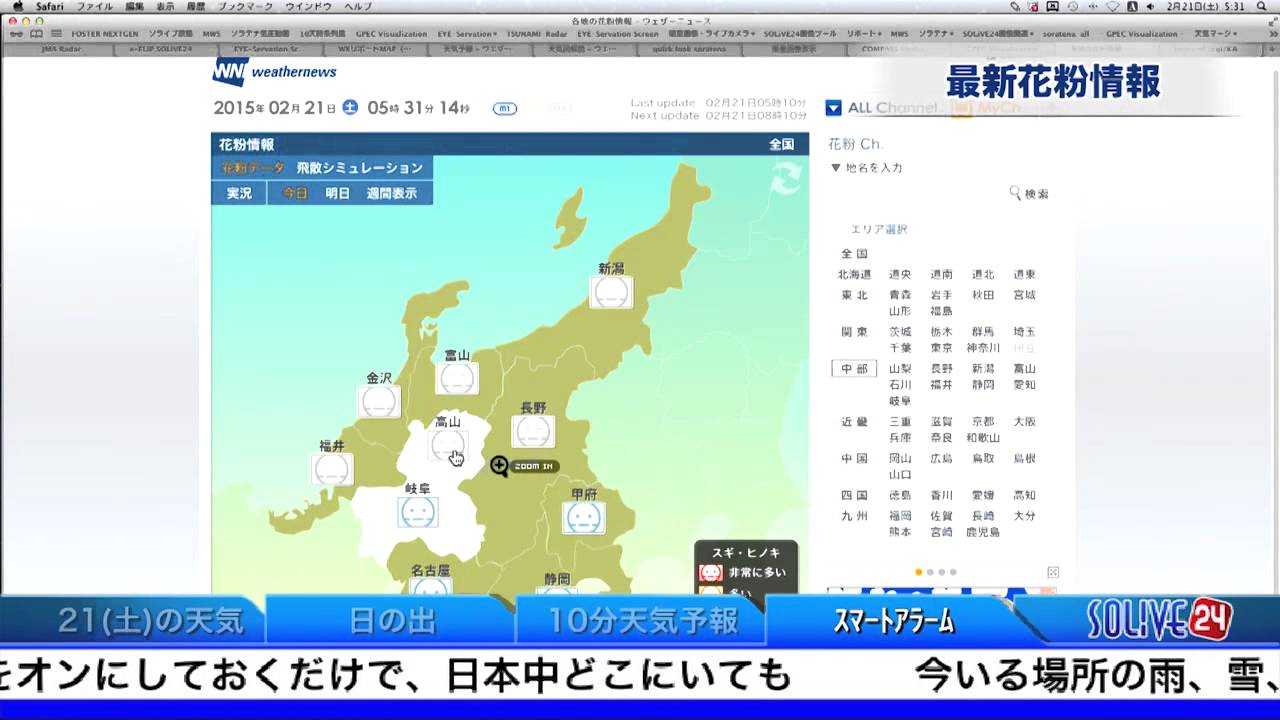Open the ファイル menu in menu bar
This screenshot has width=1280, height=720.
pyautogui.click(x=95, y=6)
